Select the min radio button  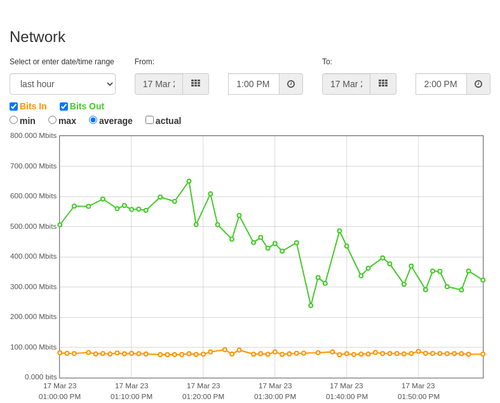click(13, 120)
